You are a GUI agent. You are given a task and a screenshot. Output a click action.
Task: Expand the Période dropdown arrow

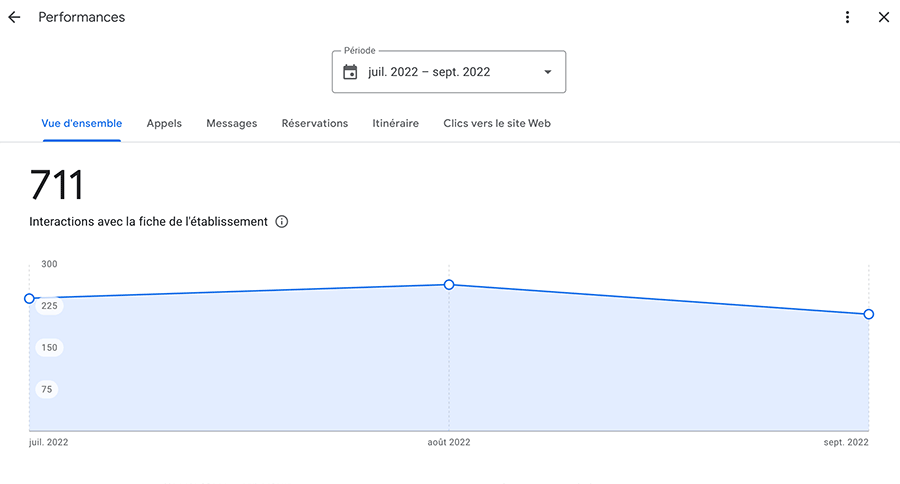coord(547,72)
